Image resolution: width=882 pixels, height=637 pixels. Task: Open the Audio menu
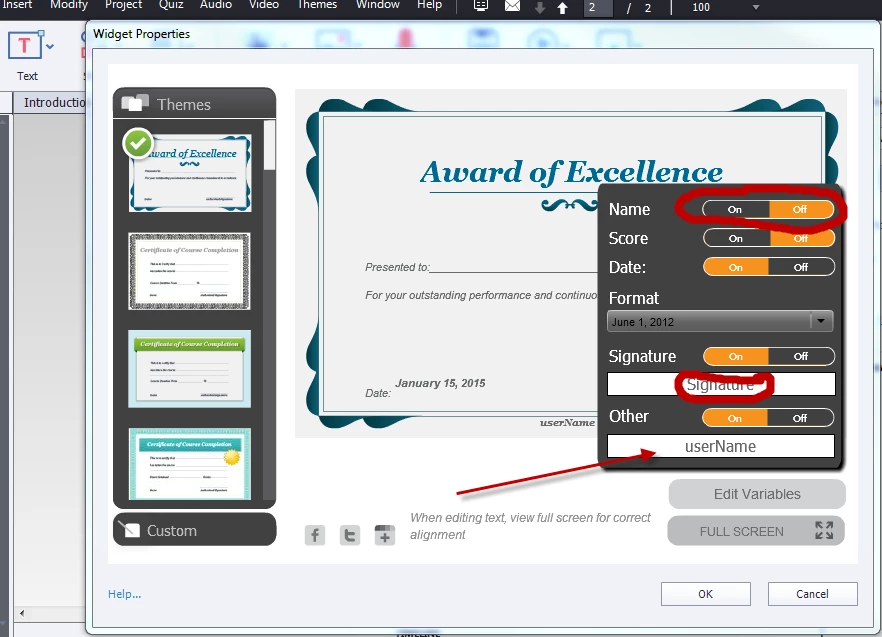tap(216, 5)
